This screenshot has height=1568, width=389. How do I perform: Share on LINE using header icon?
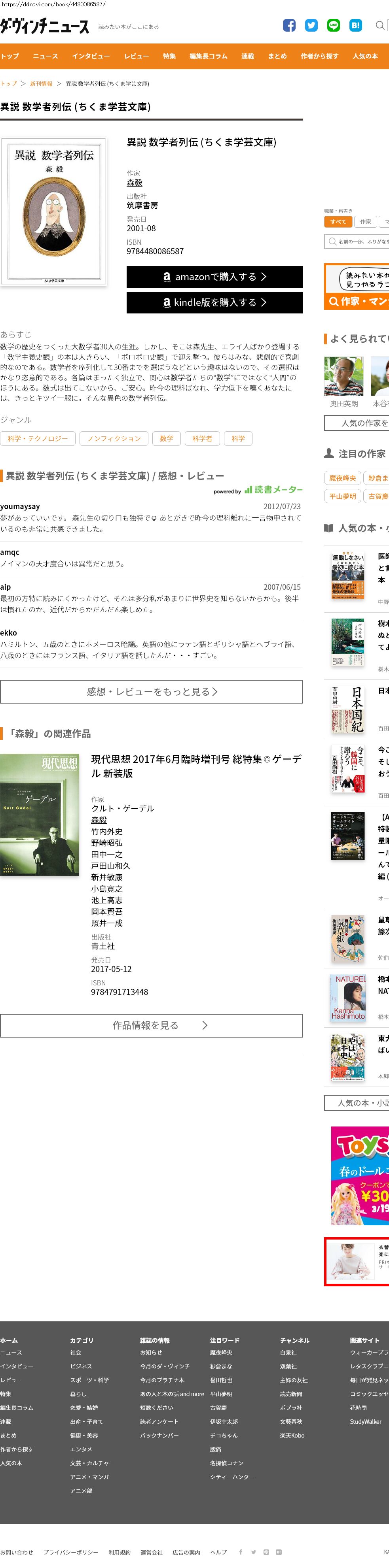coord(334,25)
